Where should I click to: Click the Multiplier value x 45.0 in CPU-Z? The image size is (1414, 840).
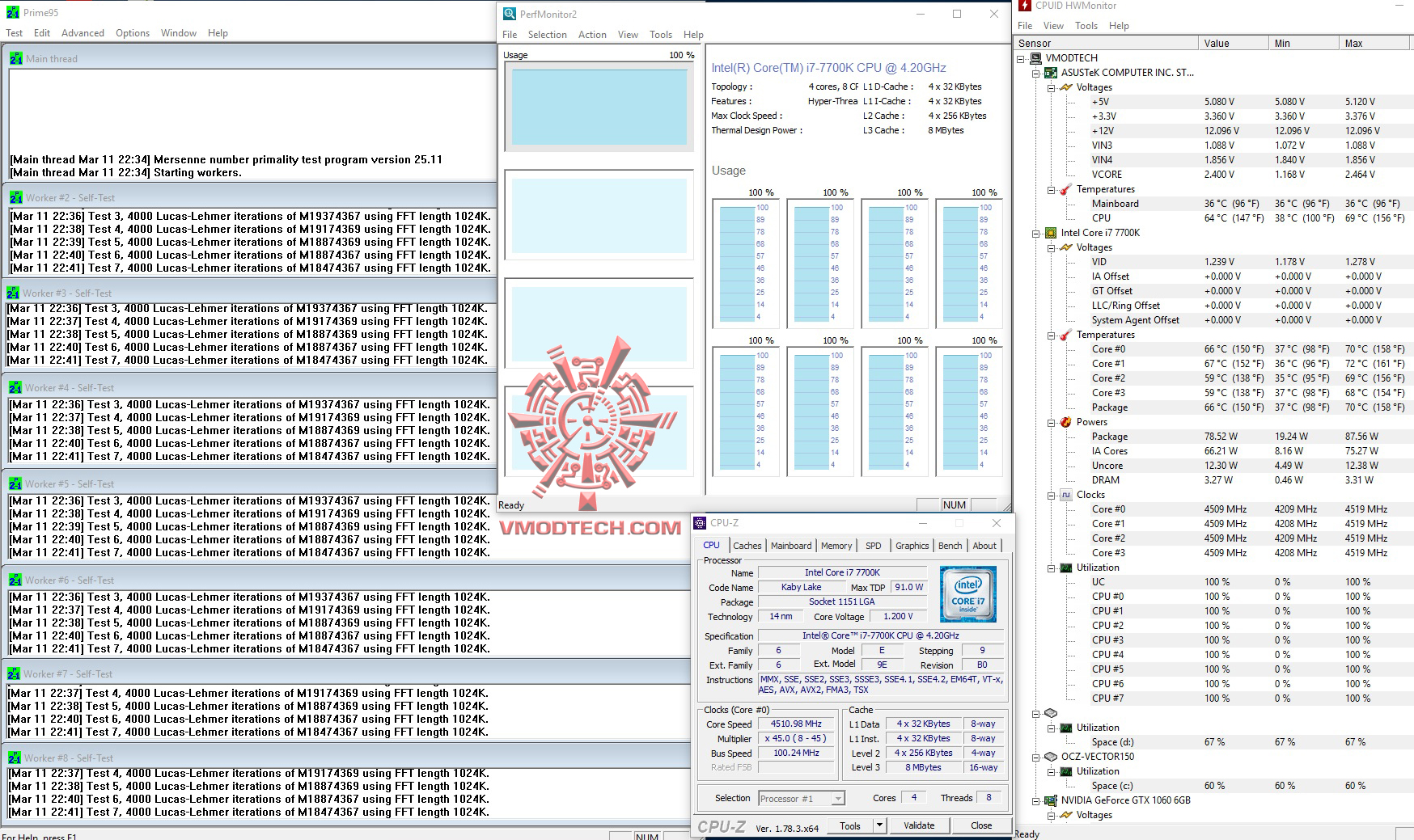pyautogui.click(x=796, y=739)
